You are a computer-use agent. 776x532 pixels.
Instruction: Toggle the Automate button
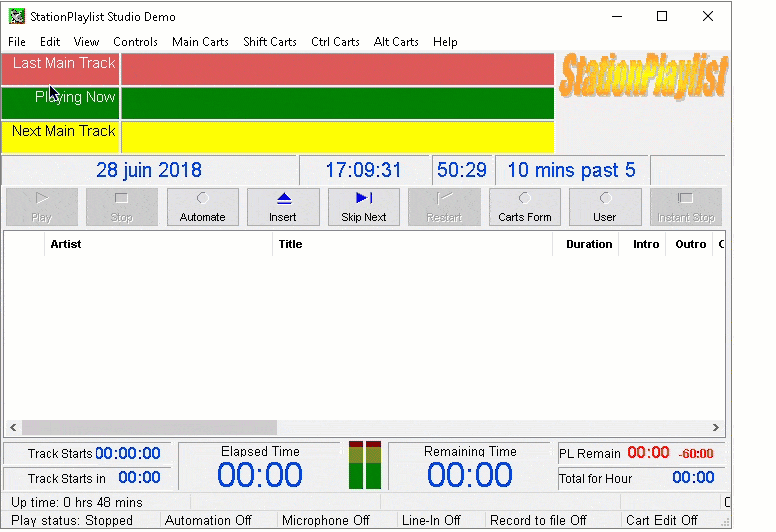[x=202, y=207]
